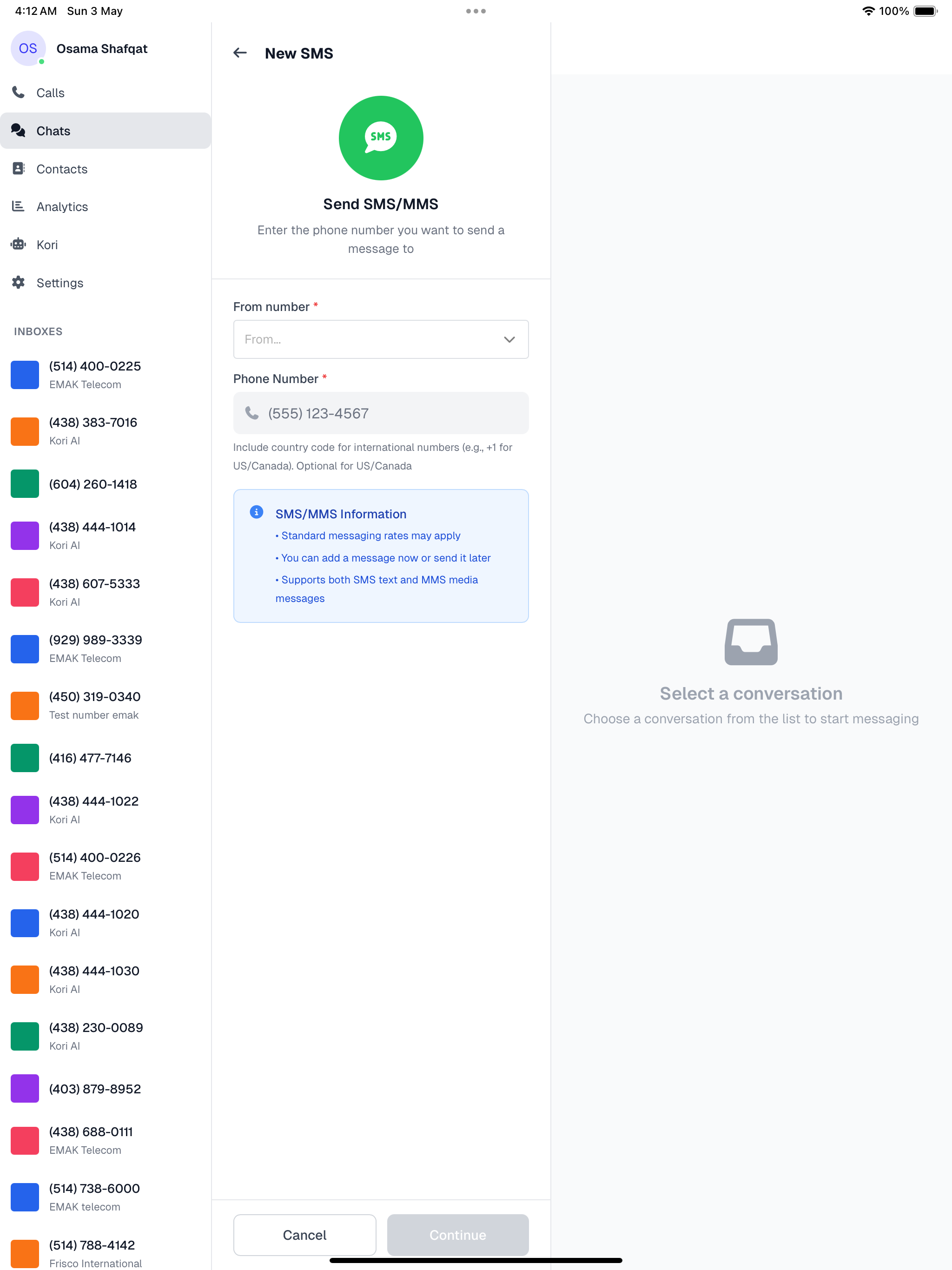Open inbox (438) 444-1020 Kori AI
This screenshot has height=1270, width=952.
coord(106,923)
